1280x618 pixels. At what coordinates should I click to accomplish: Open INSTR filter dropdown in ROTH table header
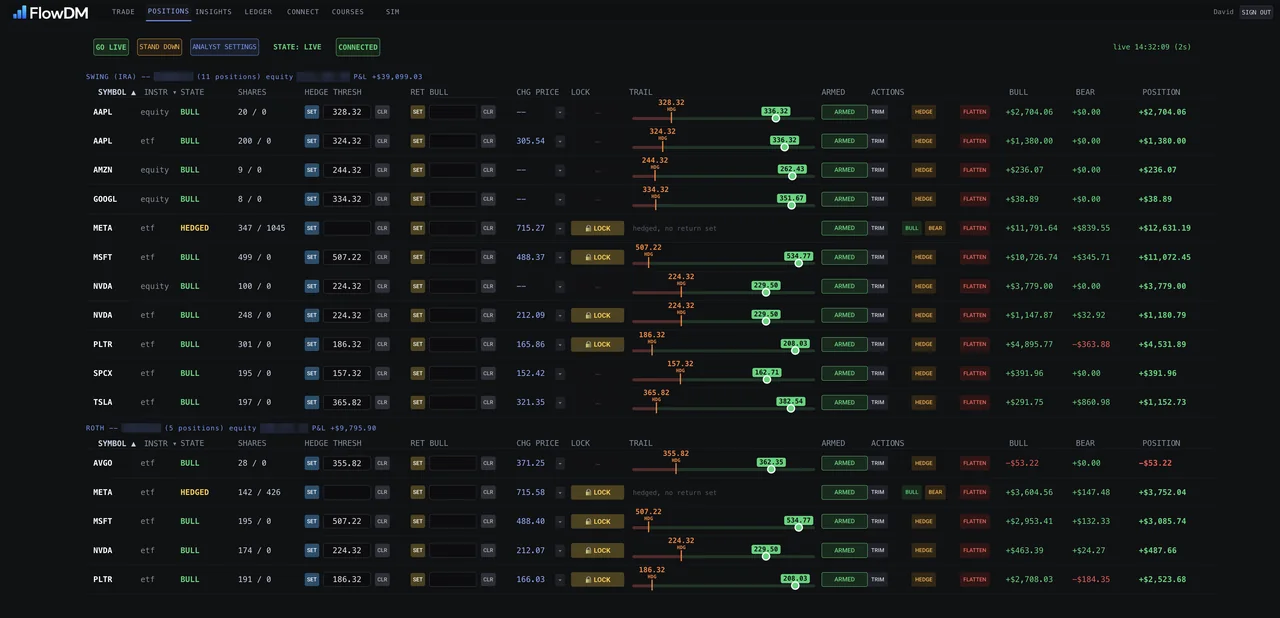(160, 443)
